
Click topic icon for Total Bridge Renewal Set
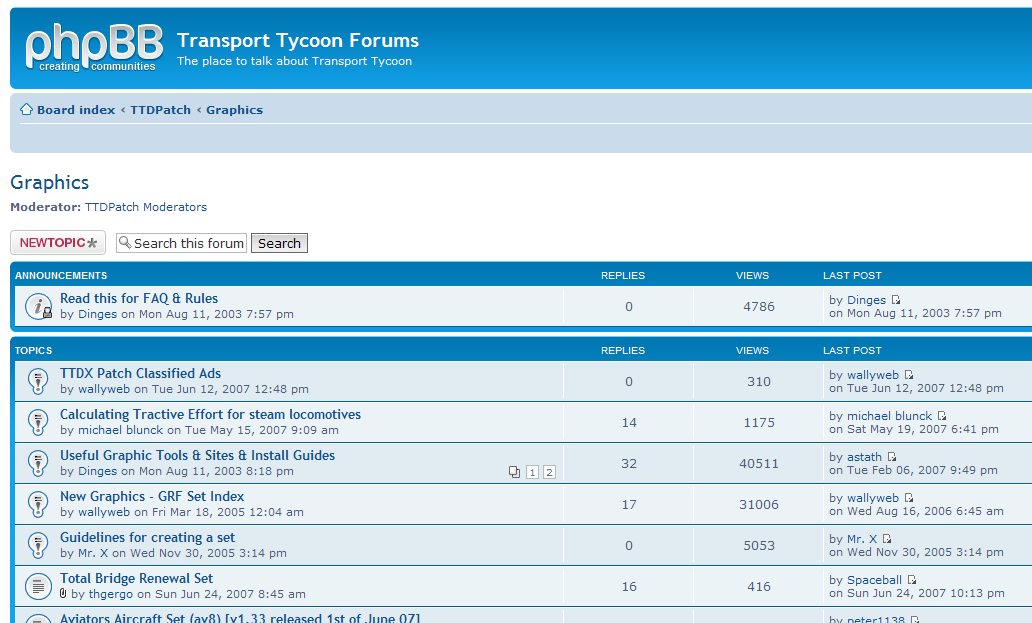tap(38, 586)
